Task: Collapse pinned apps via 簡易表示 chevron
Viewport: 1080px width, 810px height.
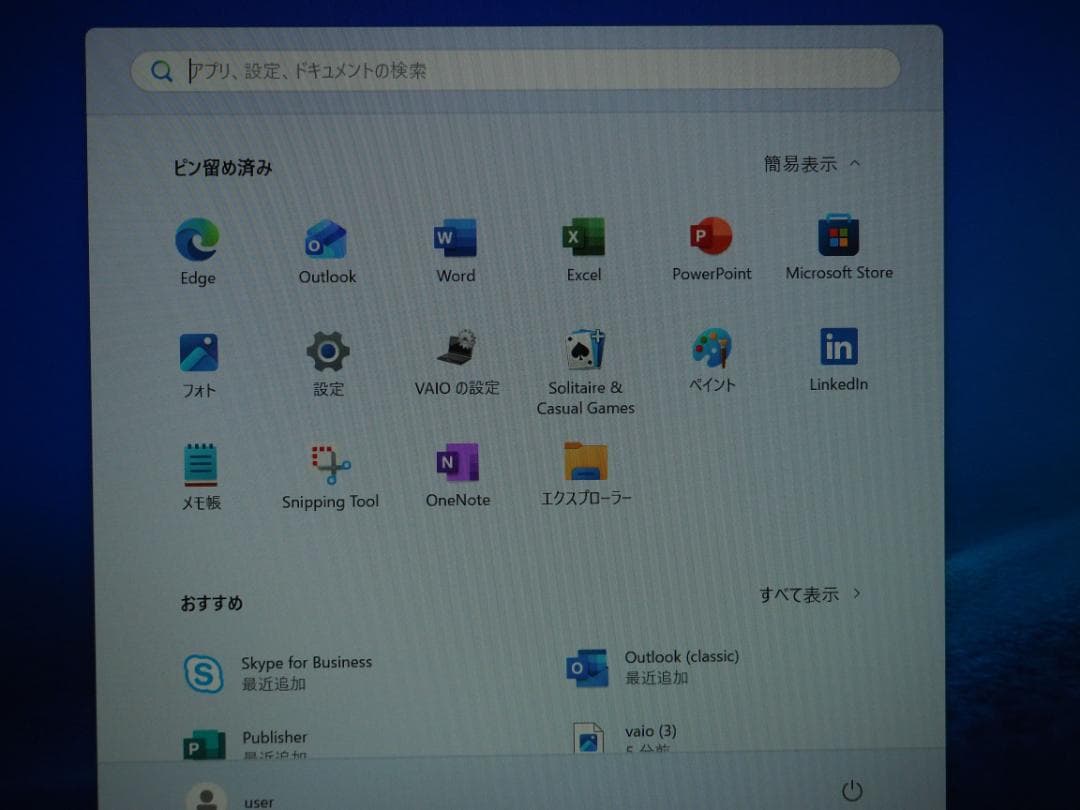Action: coord(808,164)
